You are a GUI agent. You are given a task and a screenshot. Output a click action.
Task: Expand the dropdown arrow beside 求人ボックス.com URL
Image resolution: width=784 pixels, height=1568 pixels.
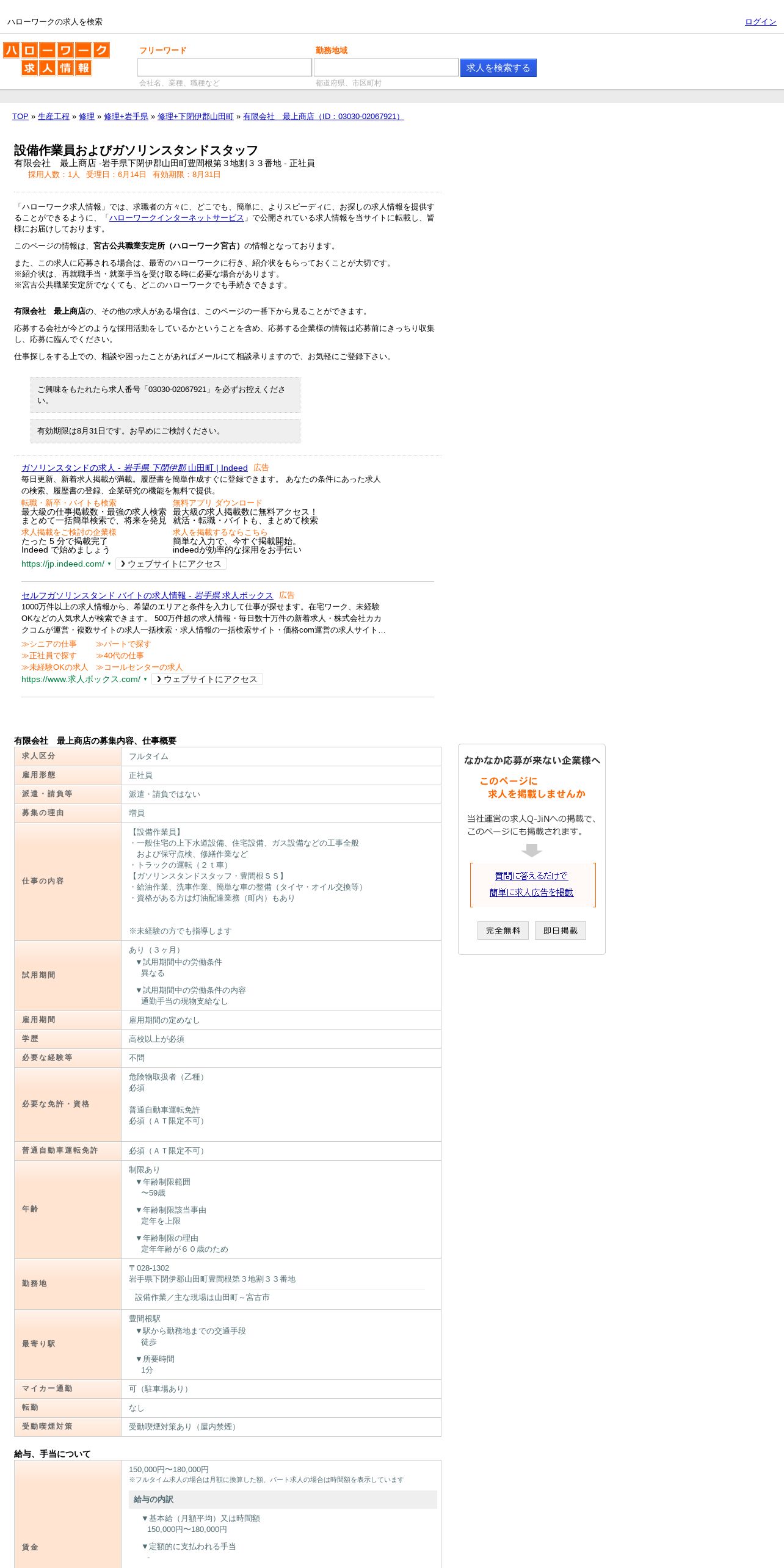point(145,680)
